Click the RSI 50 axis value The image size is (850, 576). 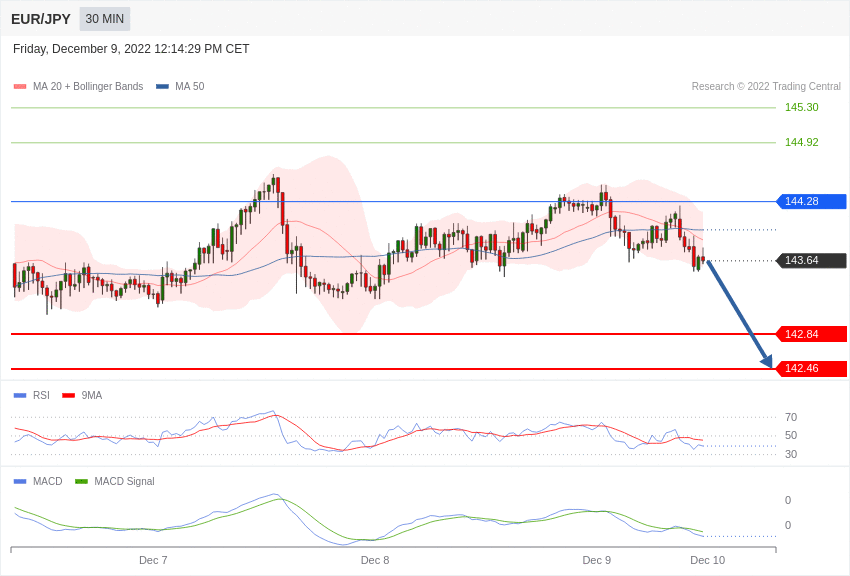click(791, 436)
